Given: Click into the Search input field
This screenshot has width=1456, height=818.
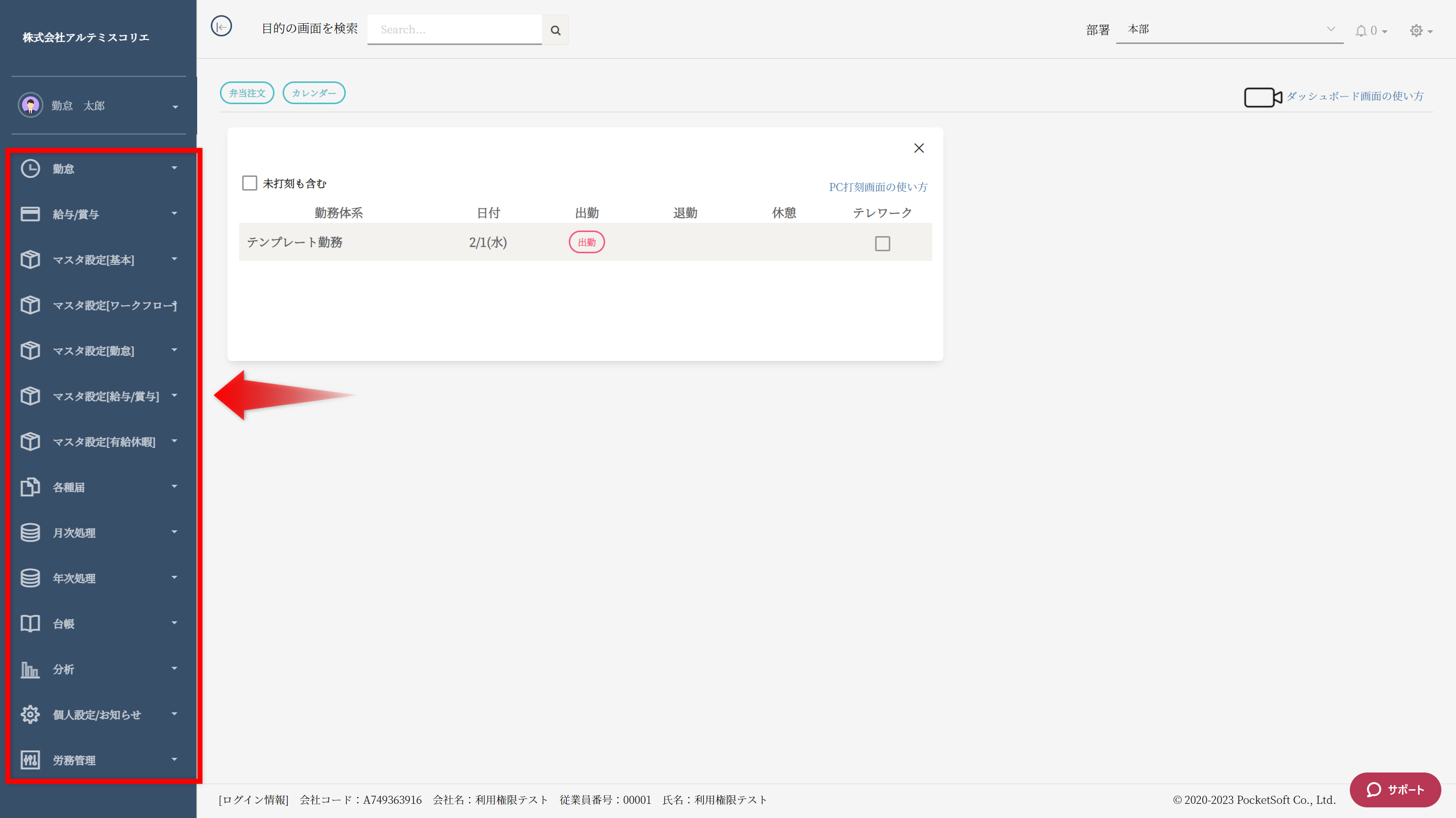Looking at the screenshot, I should click(x=454, y=29).
